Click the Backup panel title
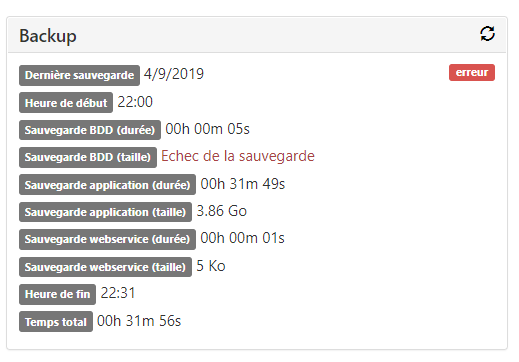 coord(48,35)
